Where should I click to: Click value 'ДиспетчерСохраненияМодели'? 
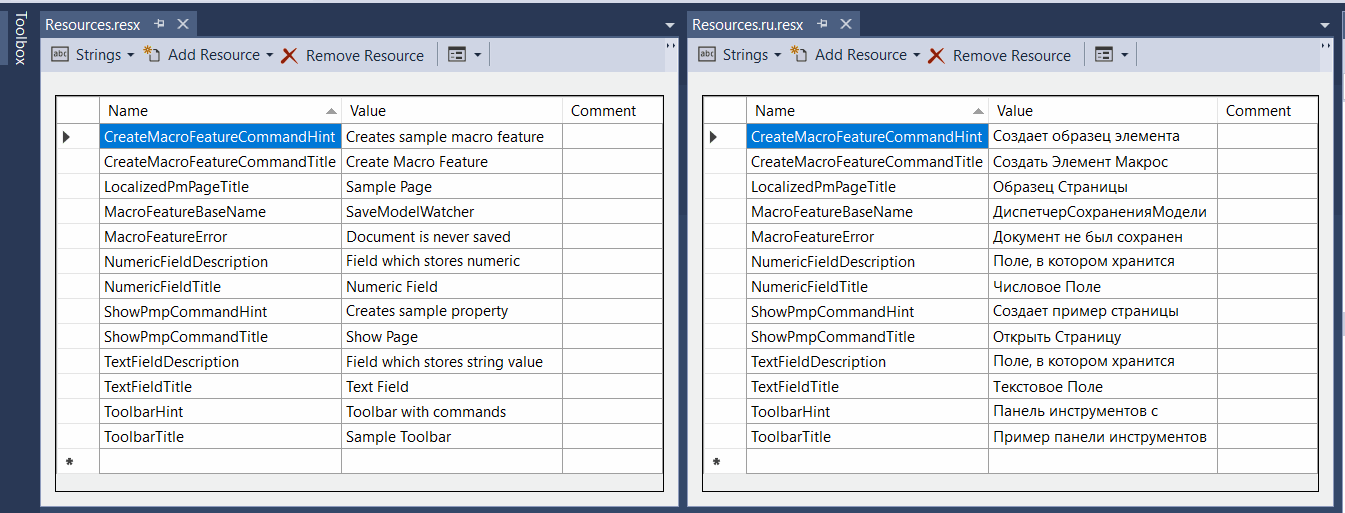1102,211
